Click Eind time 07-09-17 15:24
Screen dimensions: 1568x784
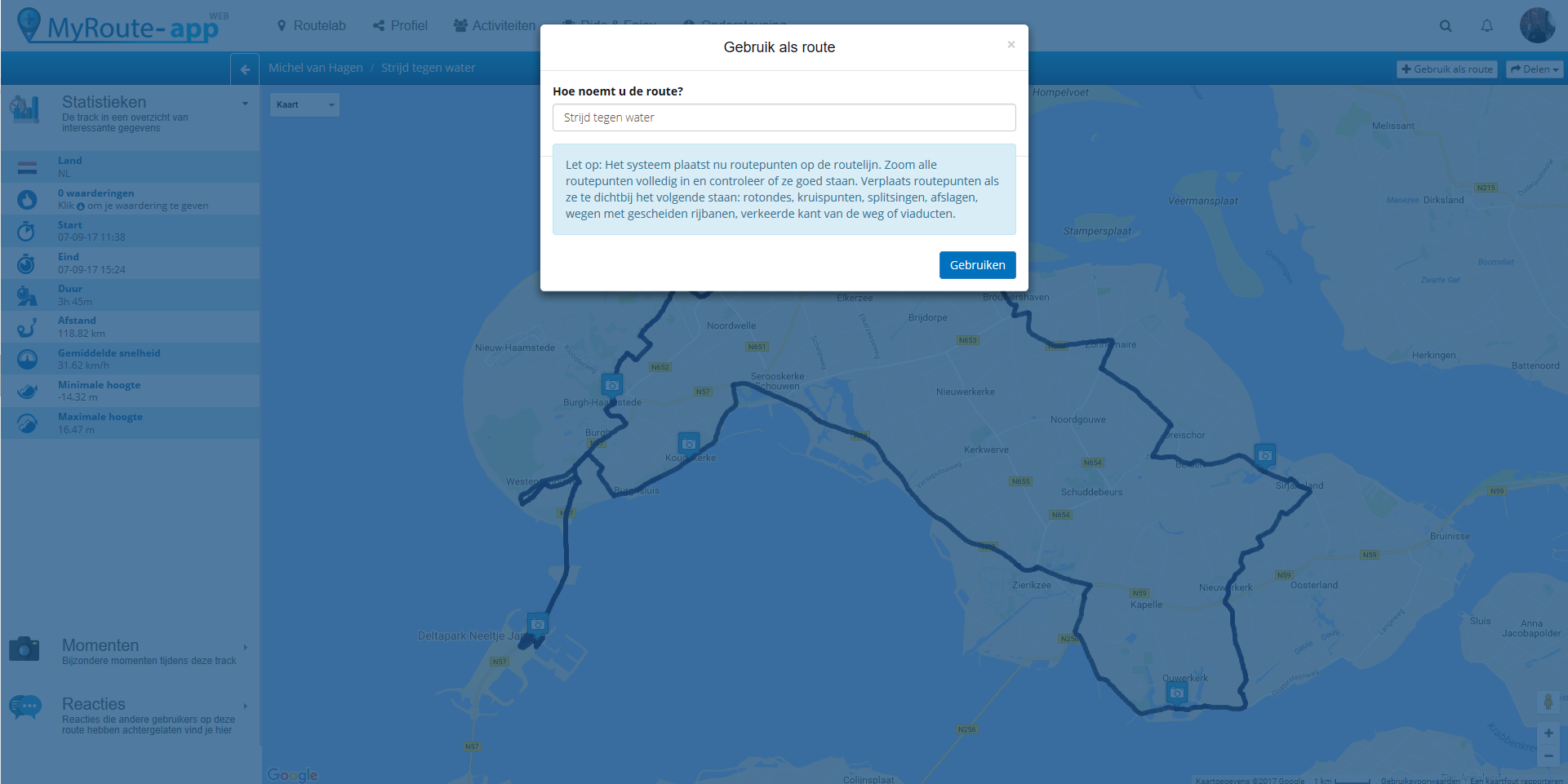point(91,270)
